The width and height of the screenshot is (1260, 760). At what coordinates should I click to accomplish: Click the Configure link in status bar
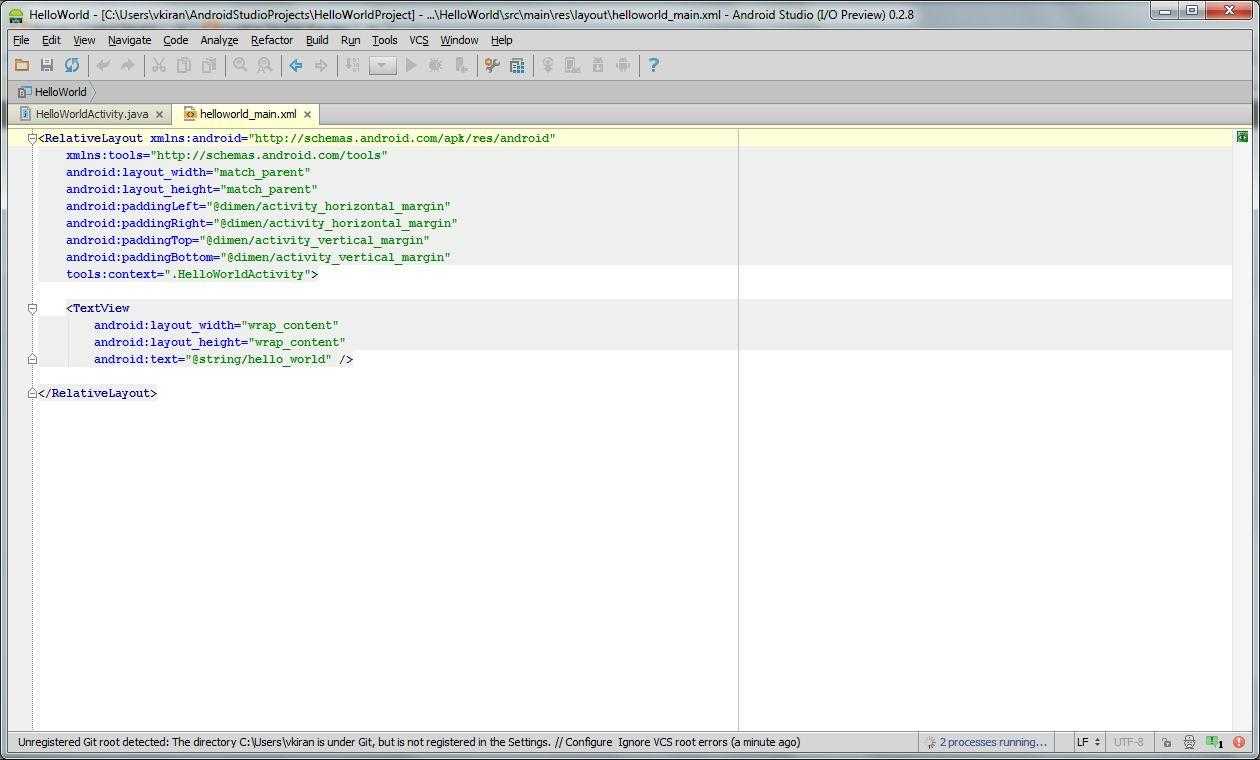point(588,742)
